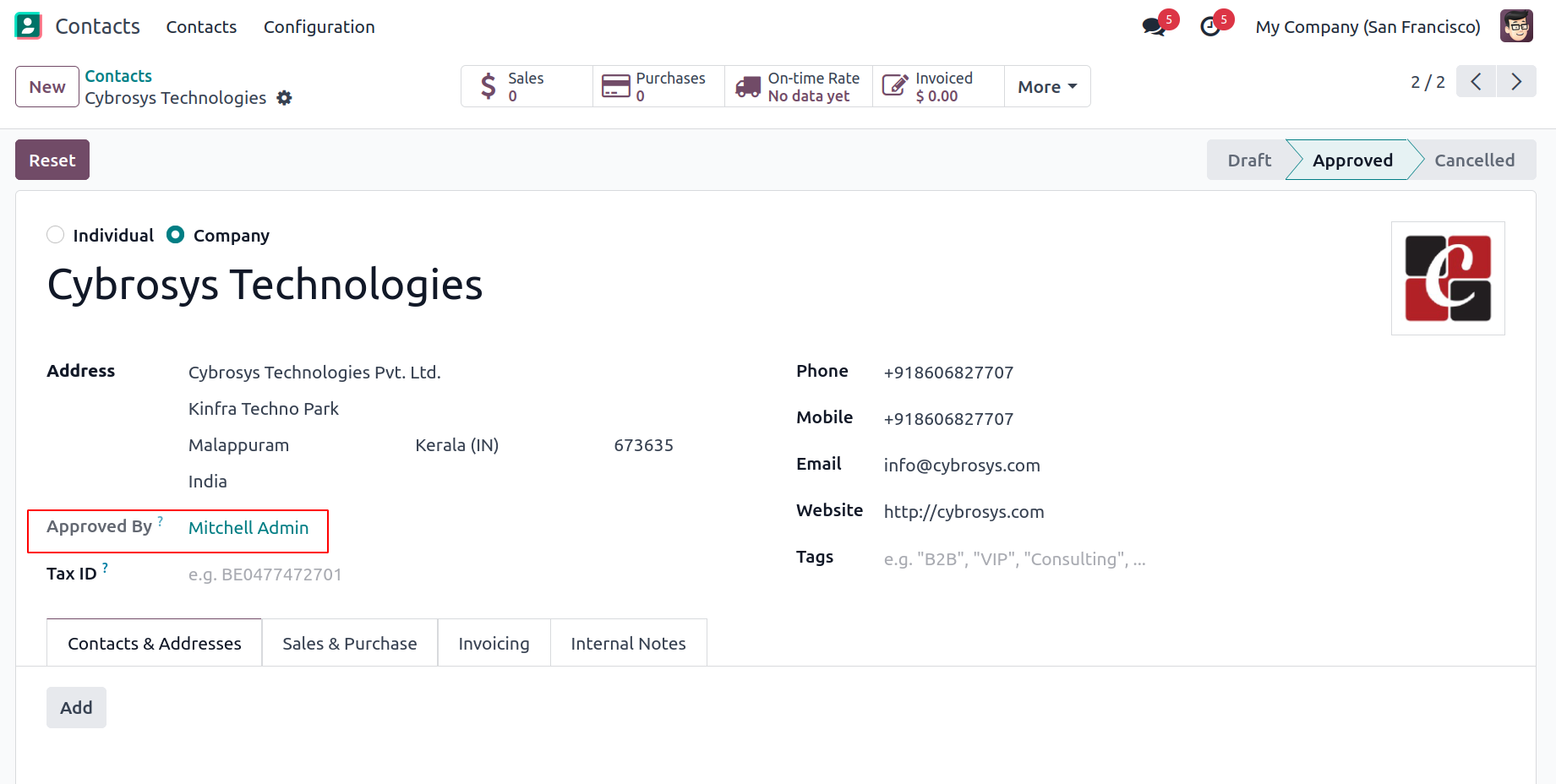The height and width of the screenshot is (784, 1556).
Task: Click the New button
Action: (x=47, y=87)
